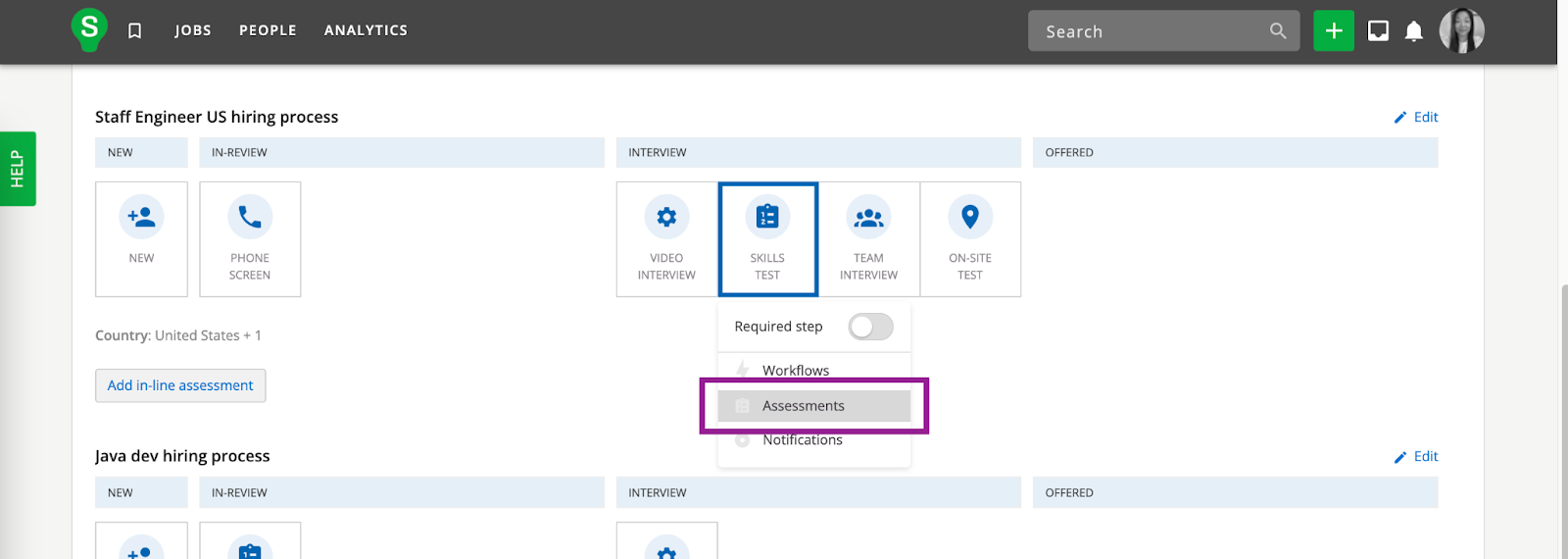
Task: Click inside the Search field
Action: [1151, 31]
